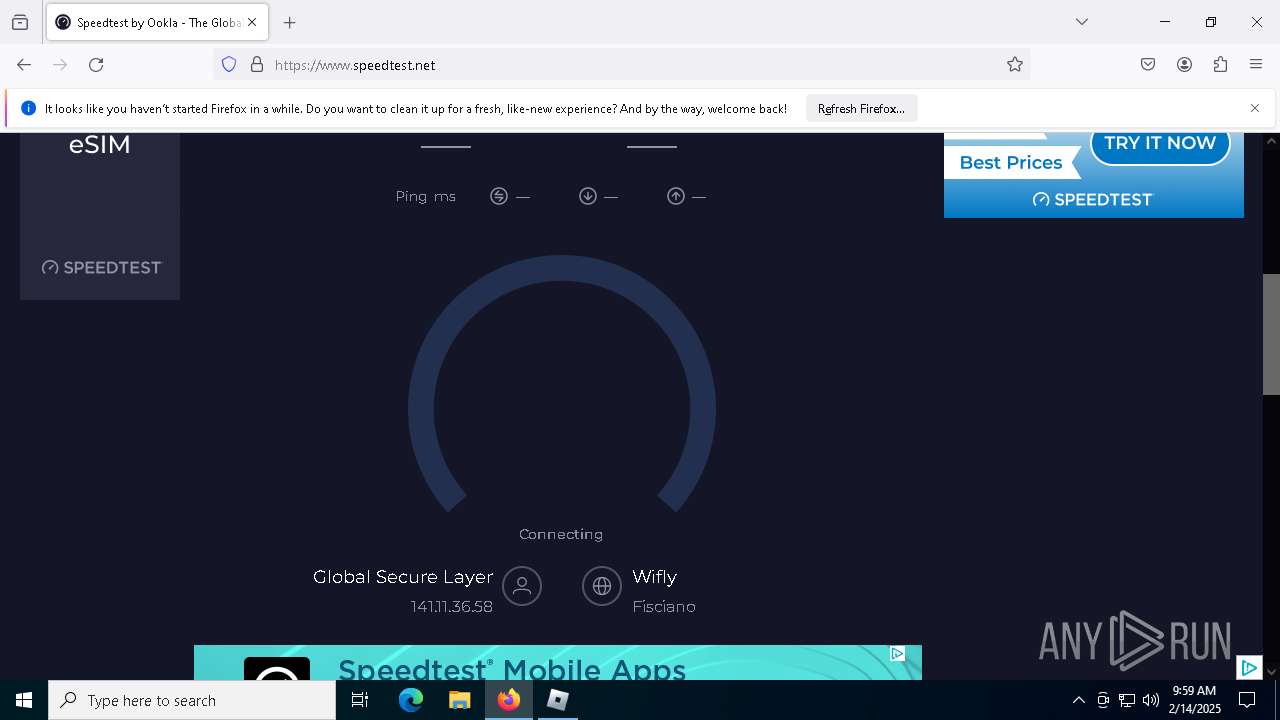Click the idle latency ping icon
The image size is (1280, 720).
point(499,196)
